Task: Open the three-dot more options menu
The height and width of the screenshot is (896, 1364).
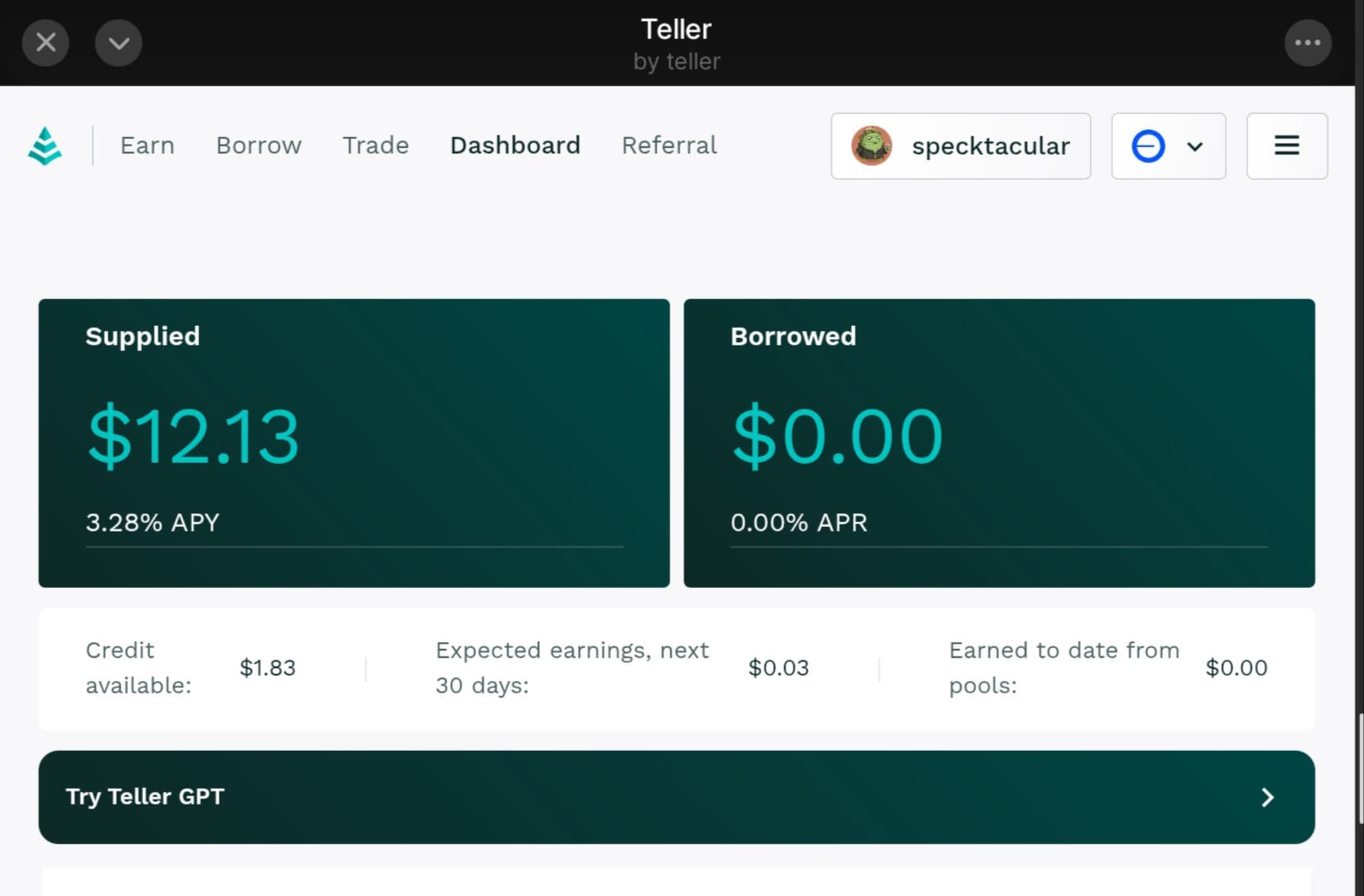Action: [x=1307, y=43]
